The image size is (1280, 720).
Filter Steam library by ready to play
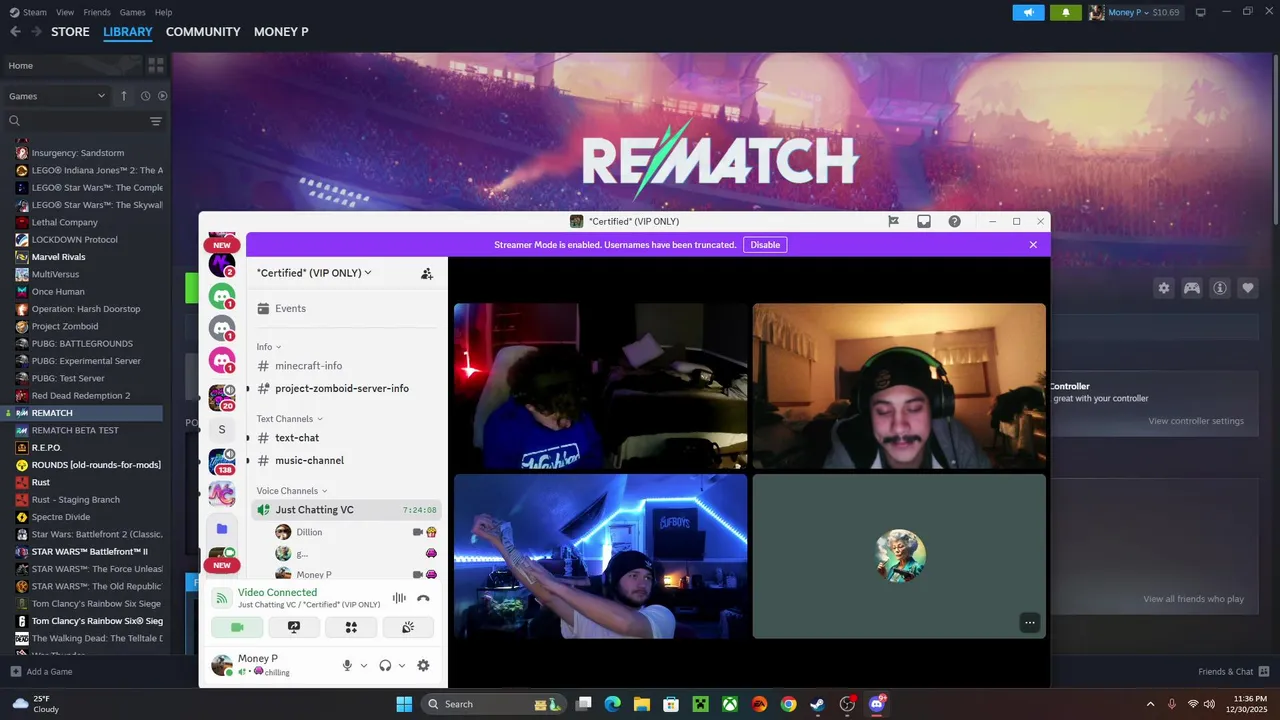click(162, 96)
